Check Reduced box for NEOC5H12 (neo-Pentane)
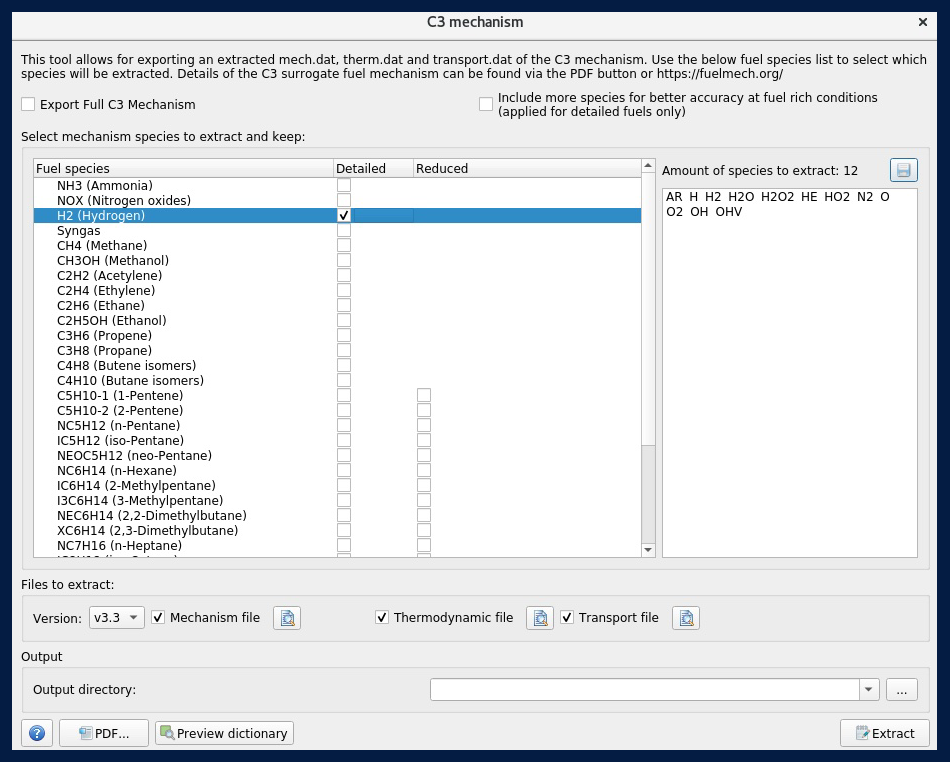 (424, 456)
